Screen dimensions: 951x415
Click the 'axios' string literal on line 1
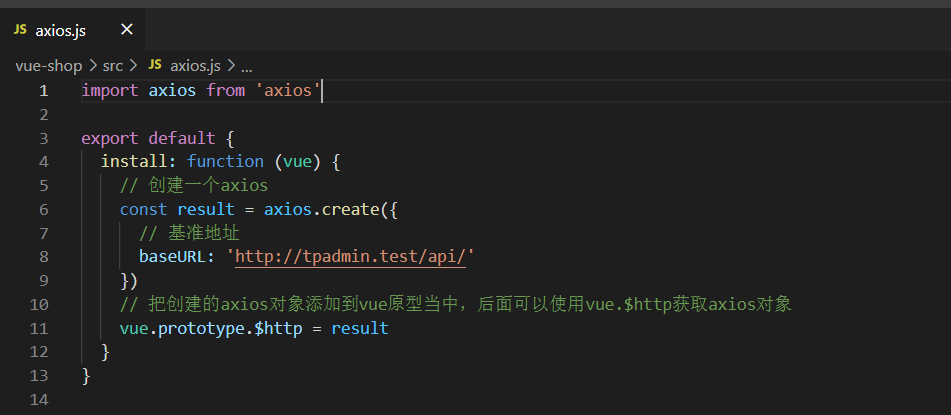tap(288, 91)
